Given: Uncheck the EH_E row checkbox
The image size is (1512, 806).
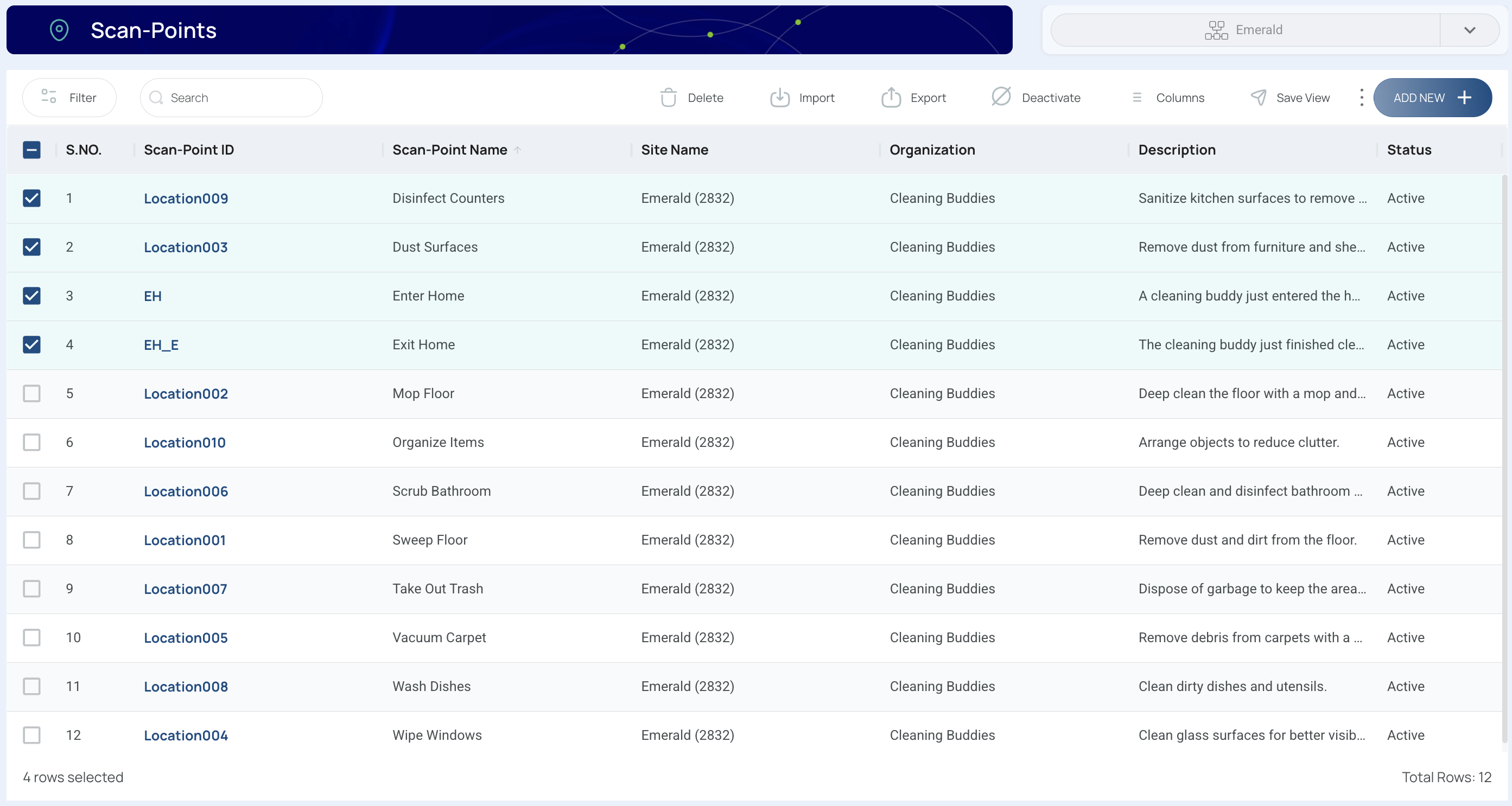Looking at the screenshot, I should tap(31, 344).
